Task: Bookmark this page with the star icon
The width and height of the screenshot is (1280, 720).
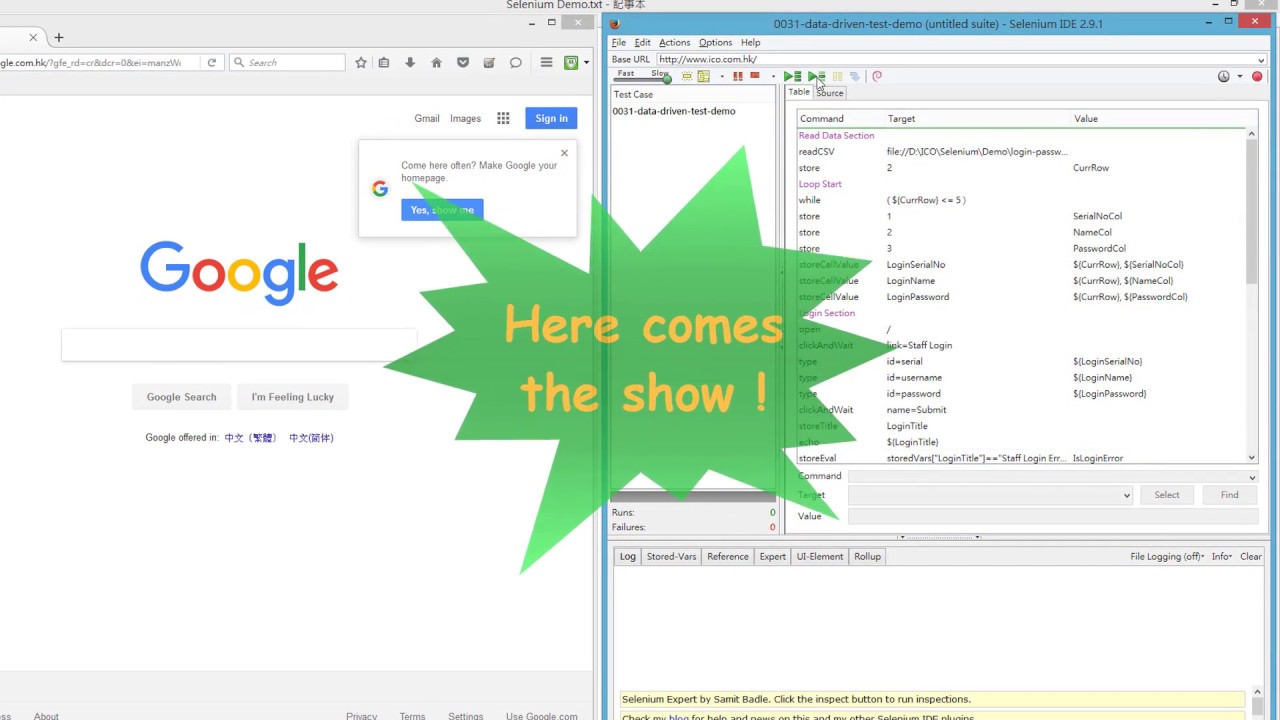Action: click(361, 62)
